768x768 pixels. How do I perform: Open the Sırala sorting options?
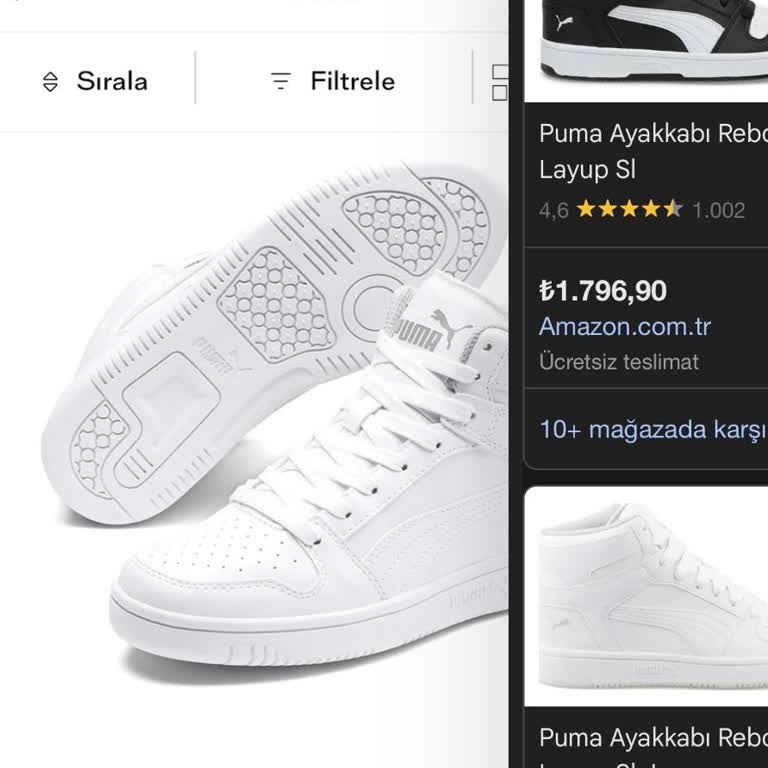click(111, 82)
